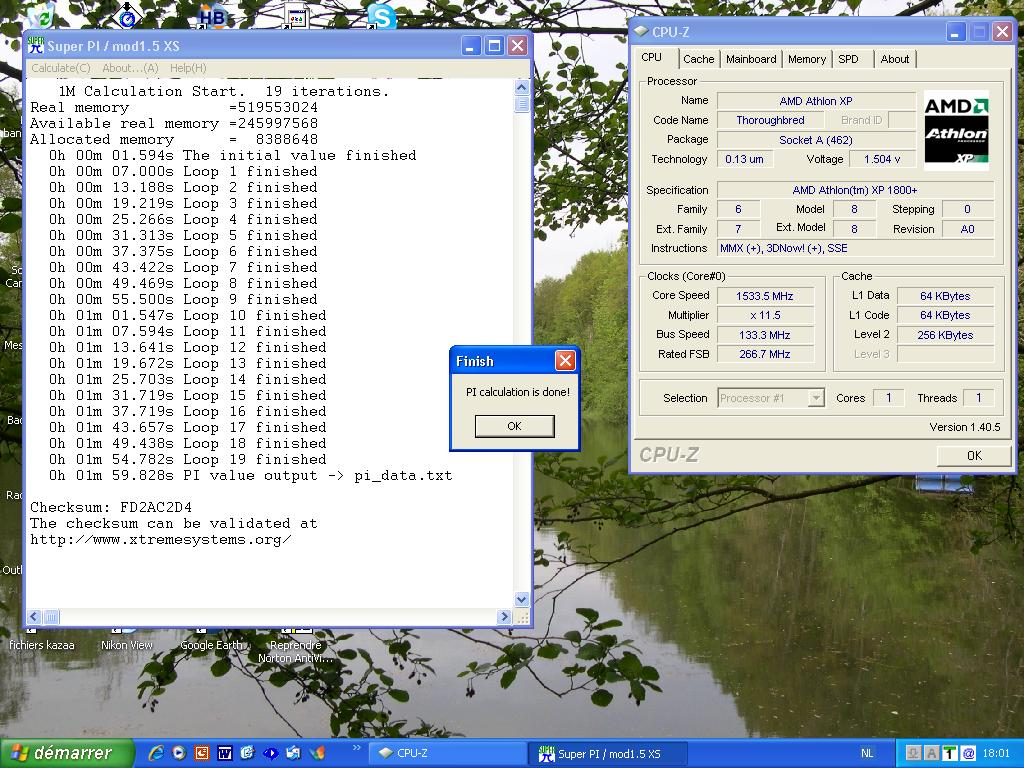The image size is (1024, 768).
Task: Select the HB desktop shortcut icon
Action: pos(212,16)
